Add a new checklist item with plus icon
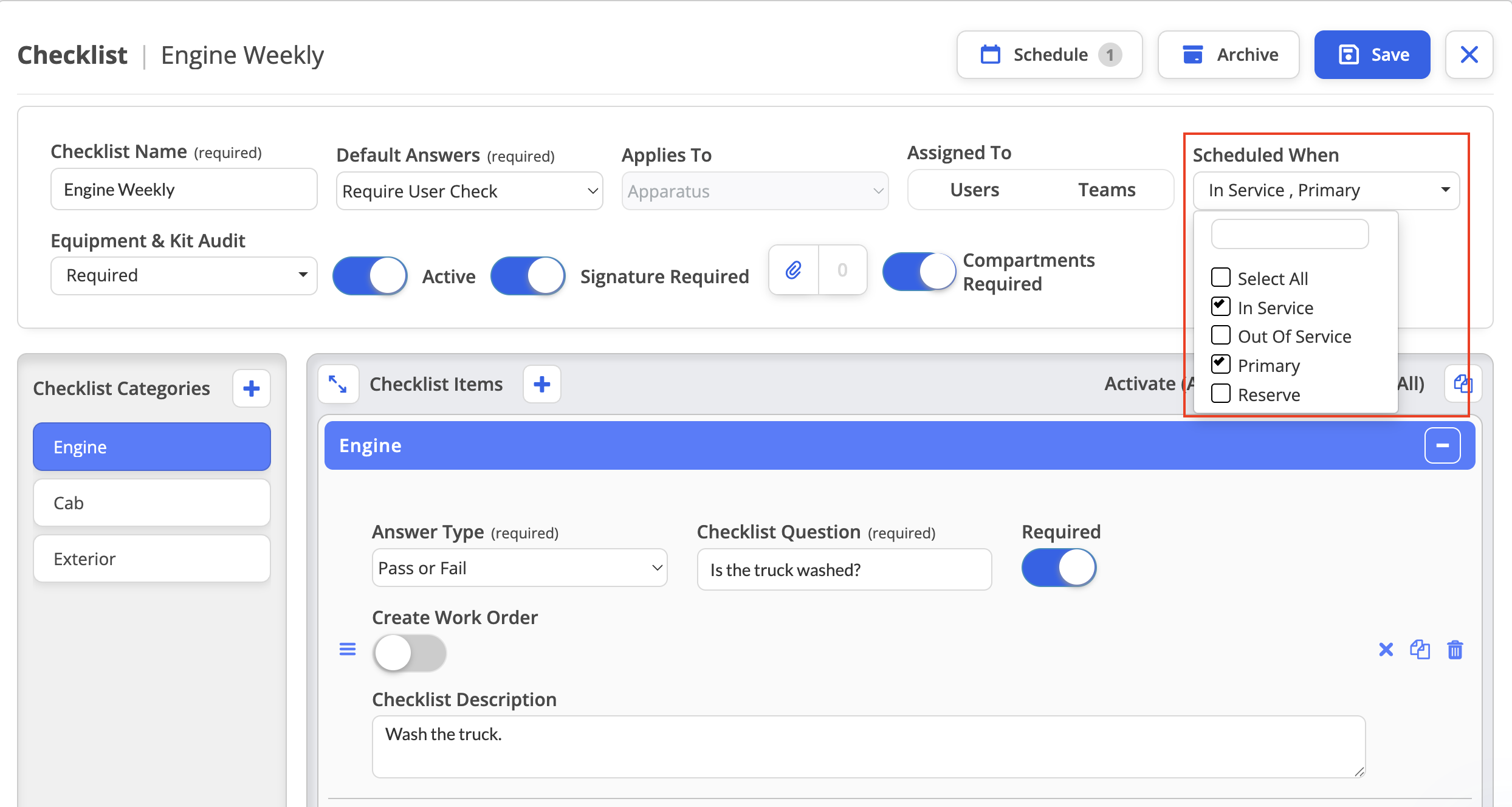This screenshot has width=1512, height=807. (542, 384)
